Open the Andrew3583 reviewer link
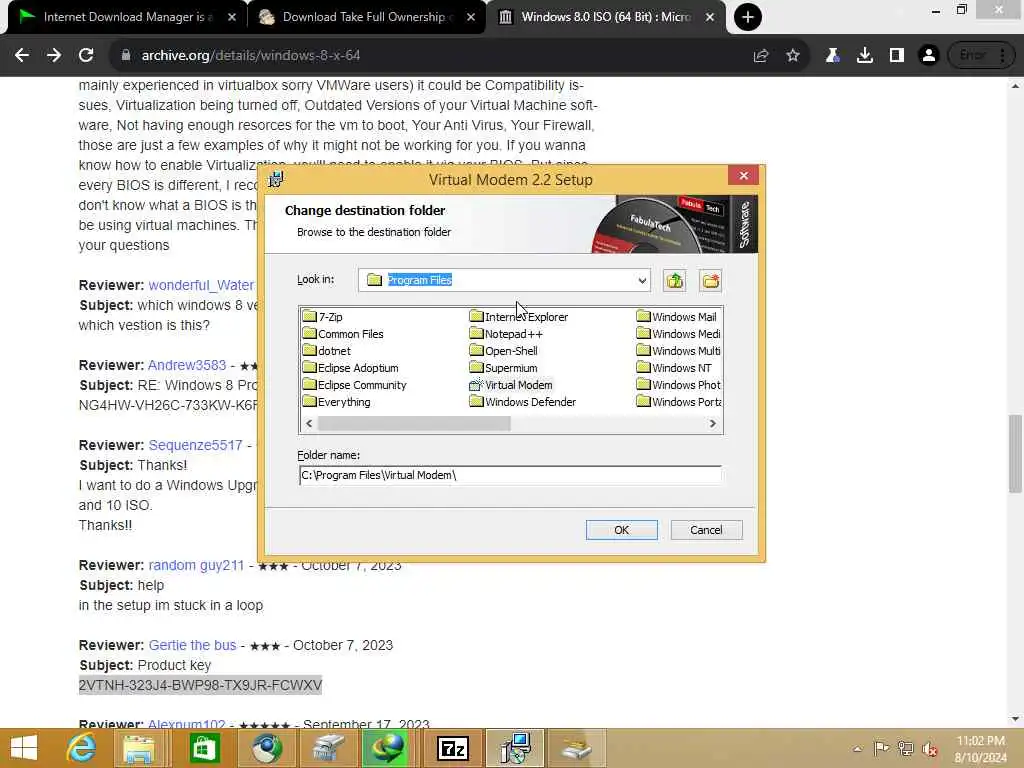Viewport: 1024px width, 768px height. point(187,365)
